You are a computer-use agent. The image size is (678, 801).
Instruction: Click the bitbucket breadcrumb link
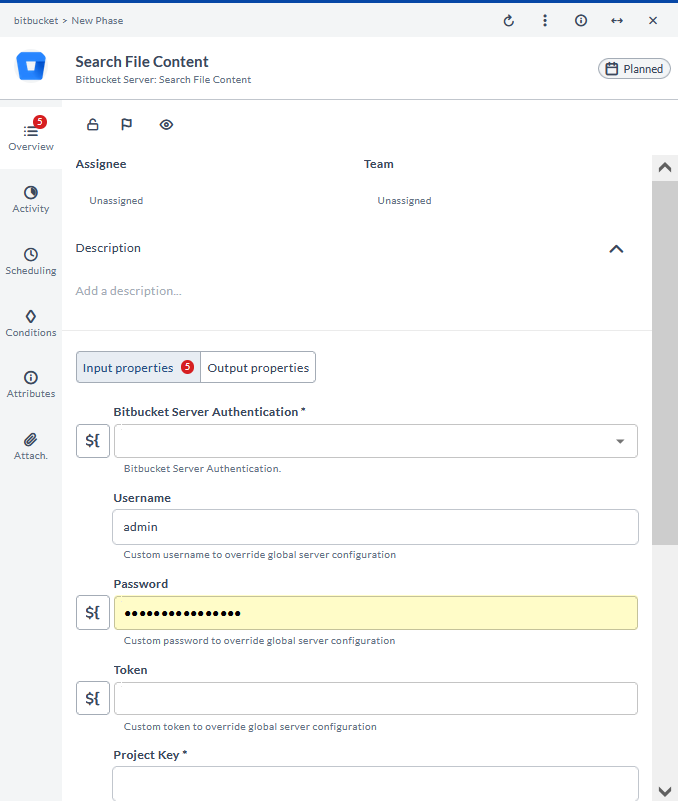click(x=35, y=20)
